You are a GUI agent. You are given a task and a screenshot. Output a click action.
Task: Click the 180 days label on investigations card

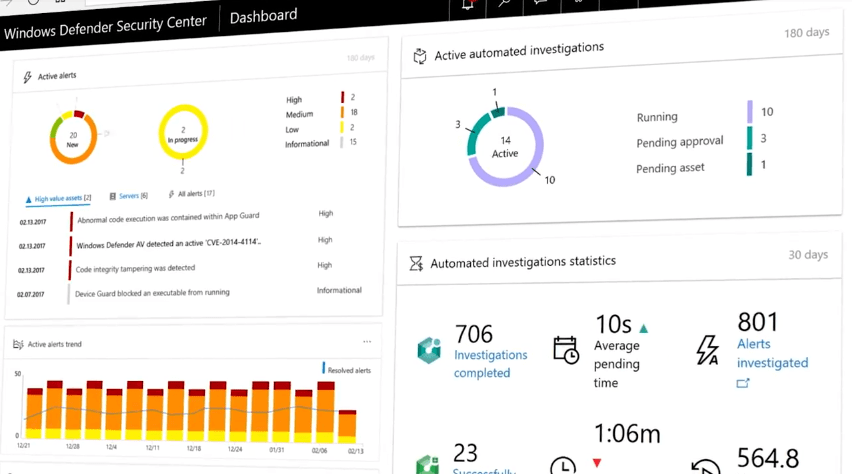(806, 33)
